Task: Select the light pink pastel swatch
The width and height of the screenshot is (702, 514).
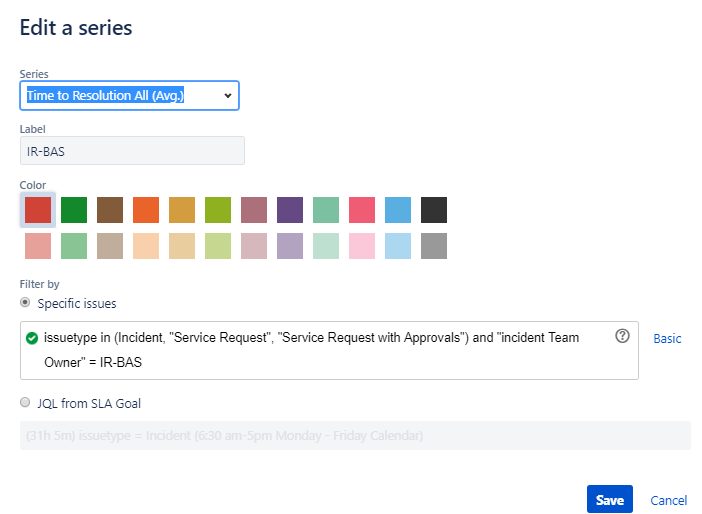Action: (362, 246)
